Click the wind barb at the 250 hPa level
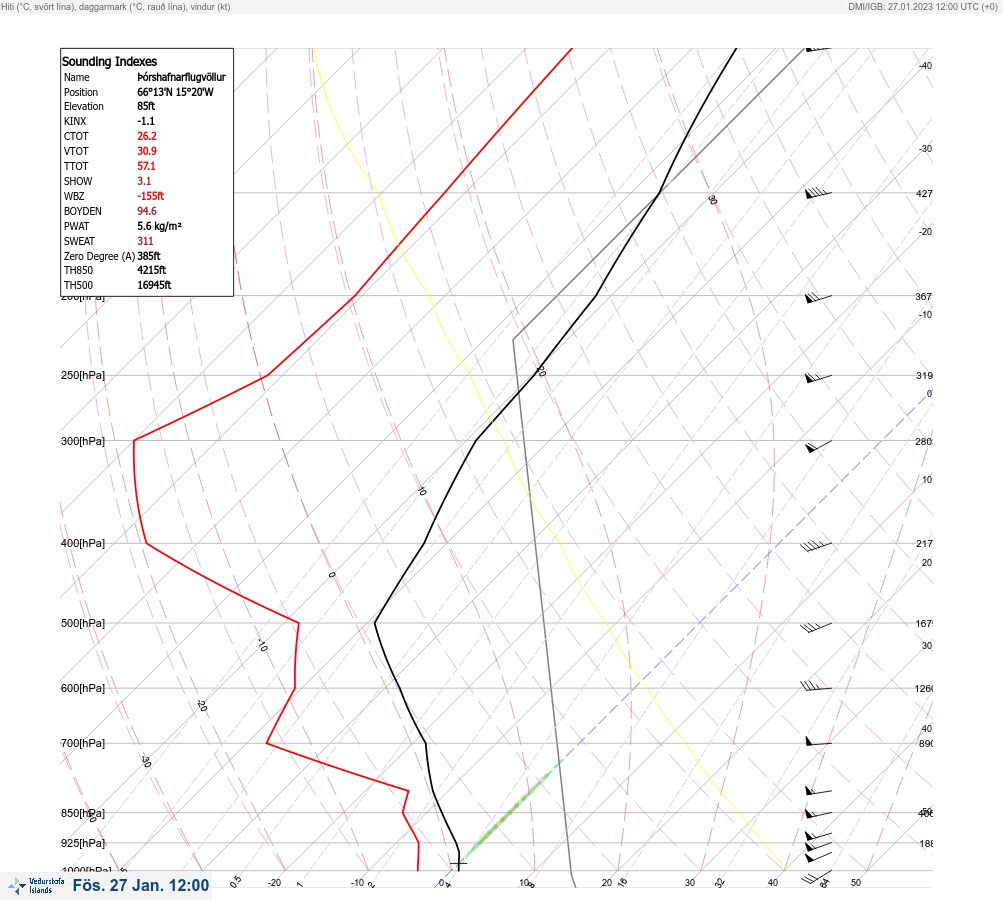Viewport: 1003px width, 900px height. click(818, 377)
